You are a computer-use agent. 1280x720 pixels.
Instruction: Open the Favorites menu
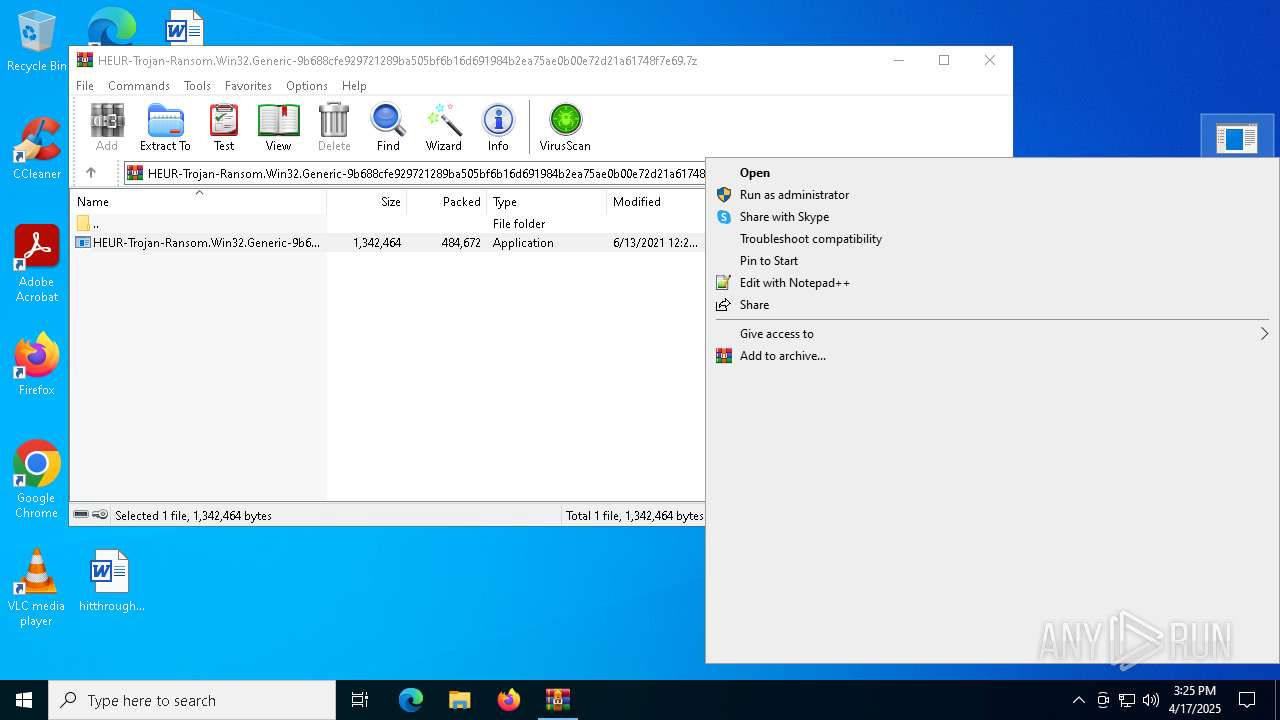(x=248, y=86)
